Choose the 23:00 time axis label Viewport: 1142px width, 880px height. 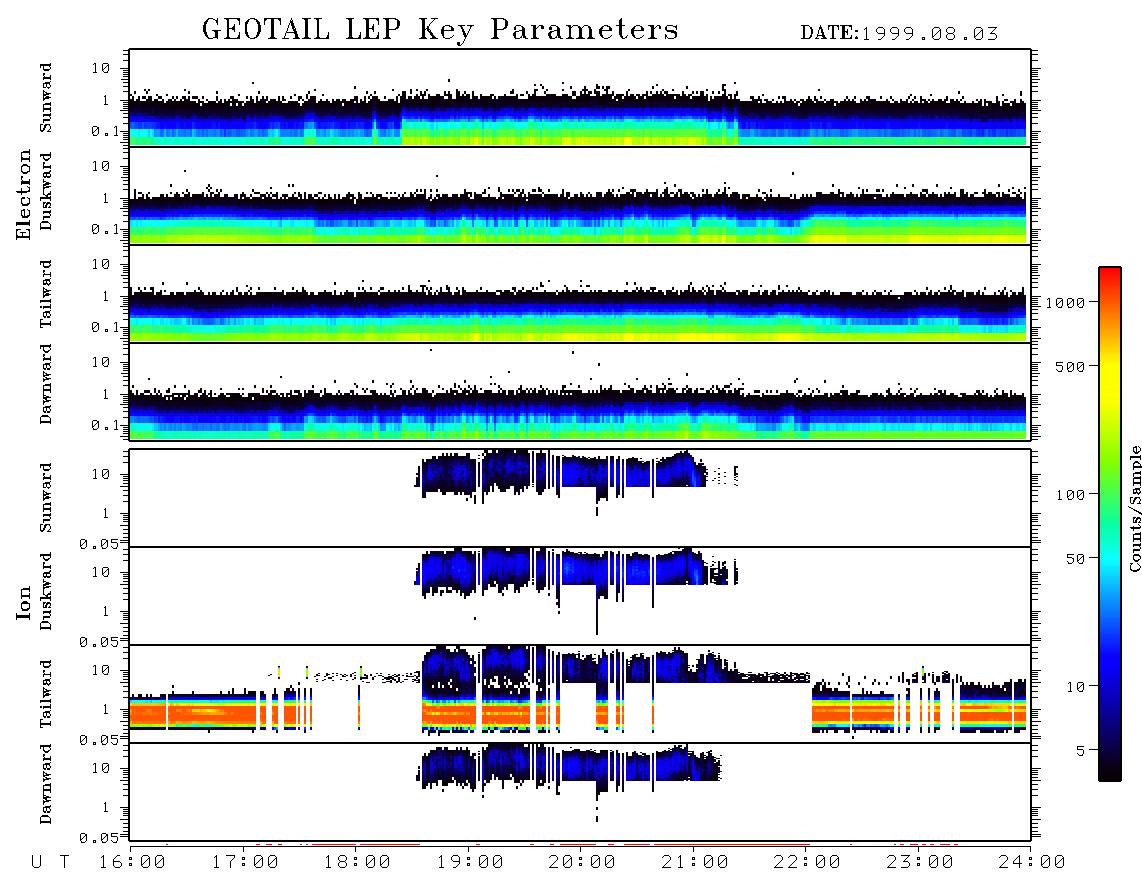(x=920, y=862)
